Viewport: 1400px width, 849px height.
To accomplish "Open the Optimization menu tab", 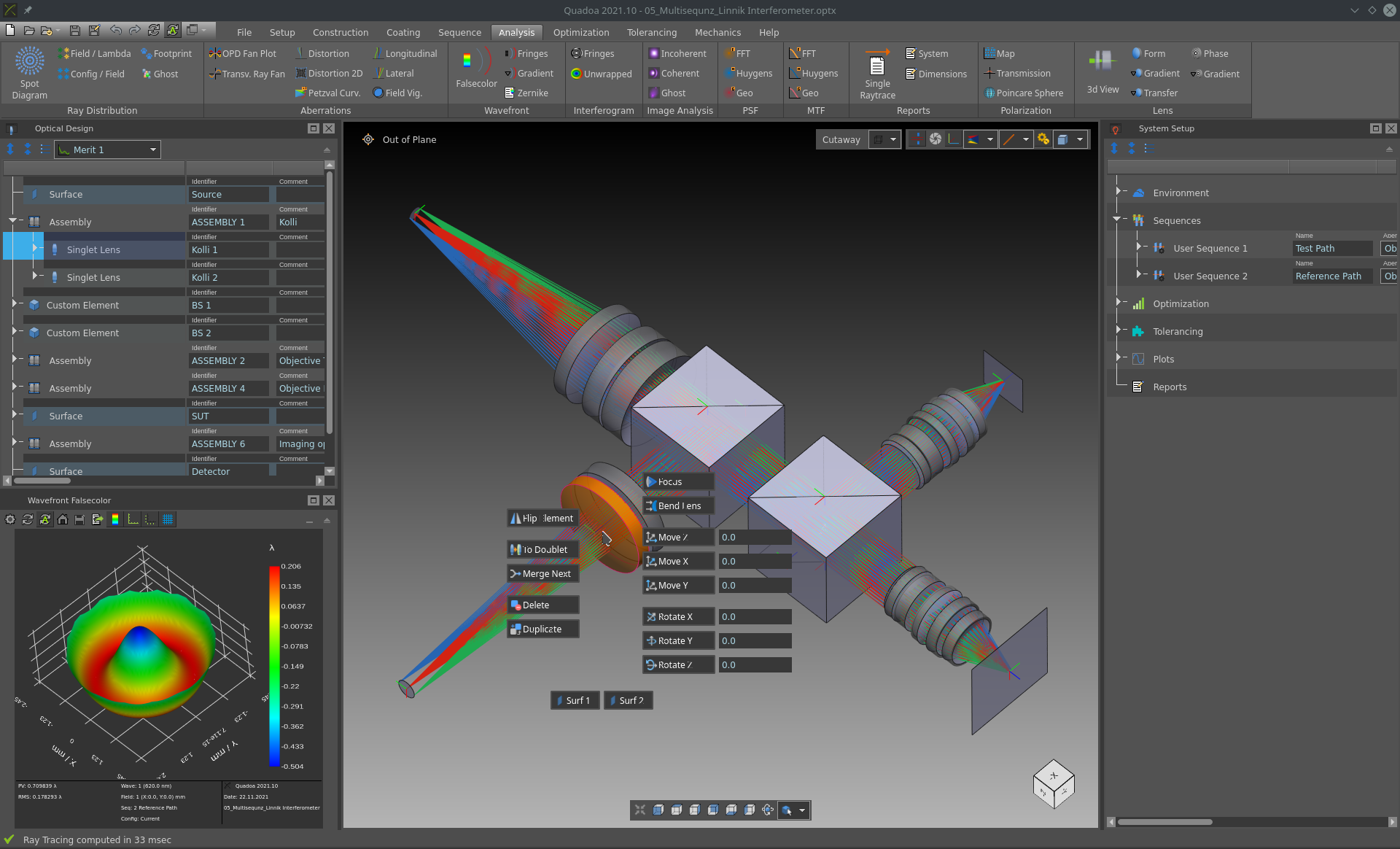I will pos(580,32).
